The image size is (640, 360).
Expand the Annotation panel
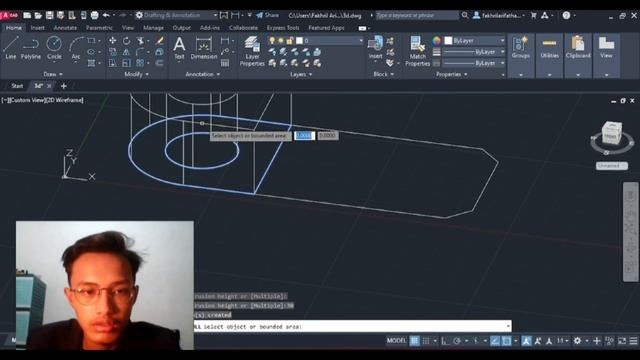tap(203, 74)
